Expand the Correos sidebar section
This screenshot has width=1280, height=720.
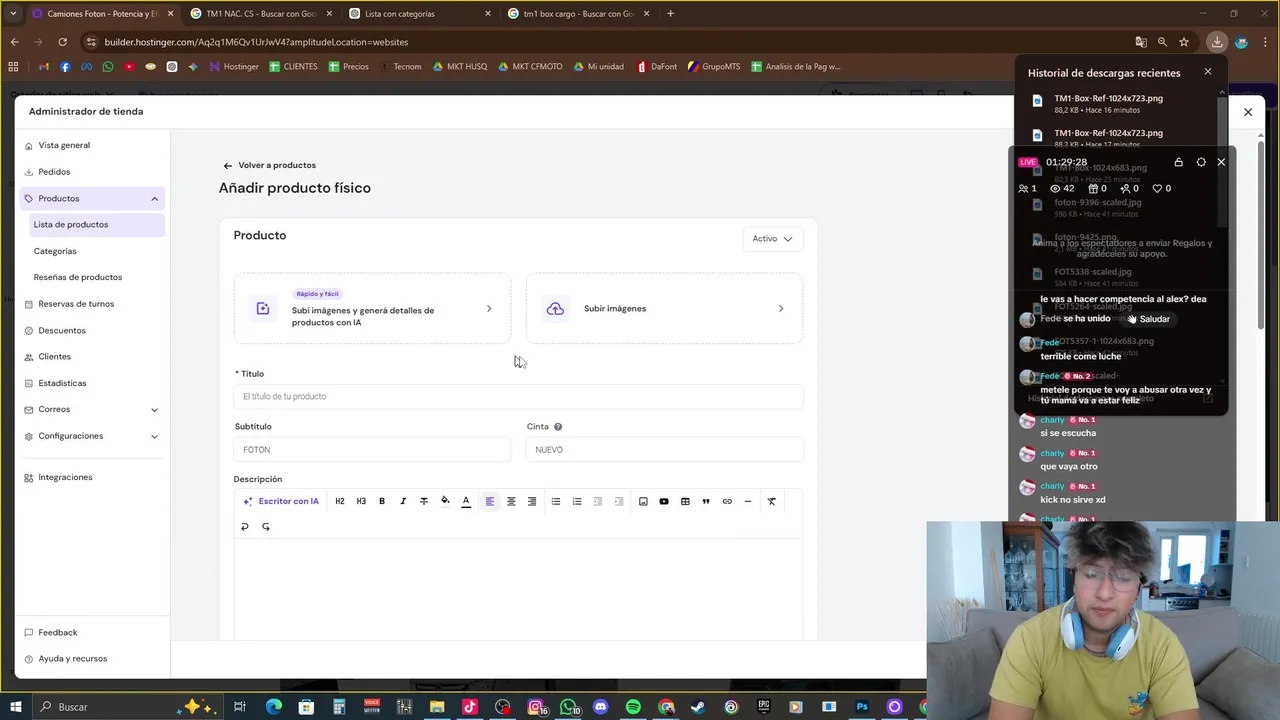point(154,410)
